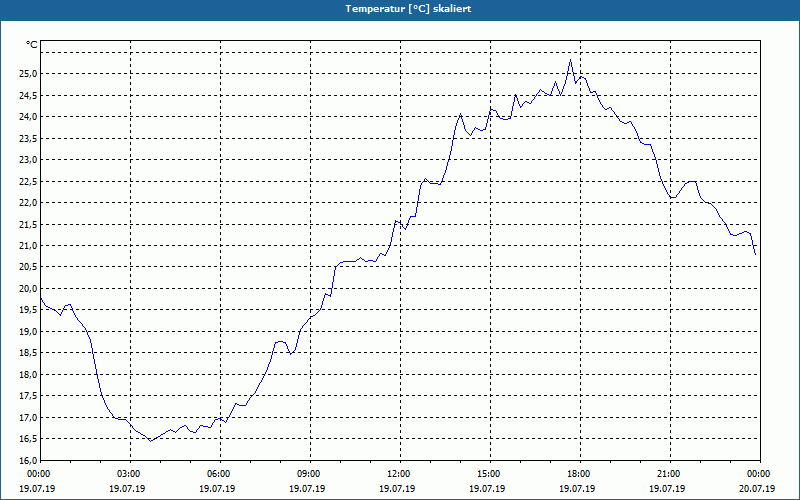Click the 23,5 y-axis label
The height and width of the screenshot is (500, 800).
tap(28, 138)
